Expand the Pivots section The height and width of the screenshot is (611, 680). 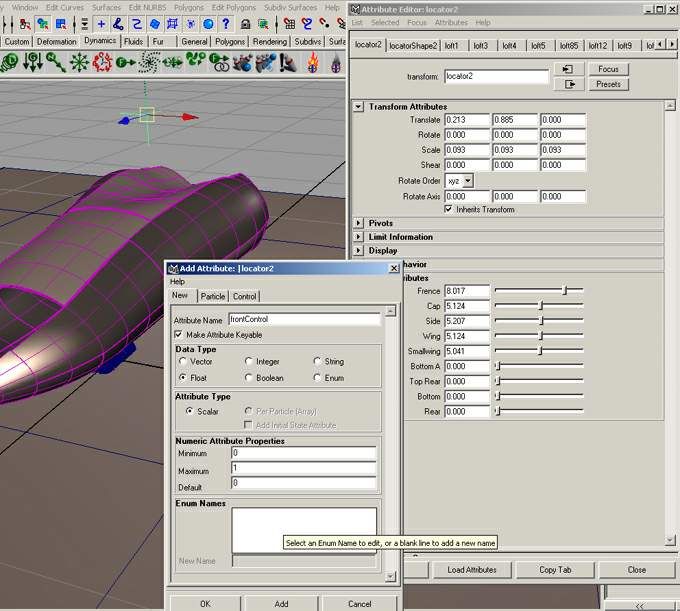tap(358, 223)
